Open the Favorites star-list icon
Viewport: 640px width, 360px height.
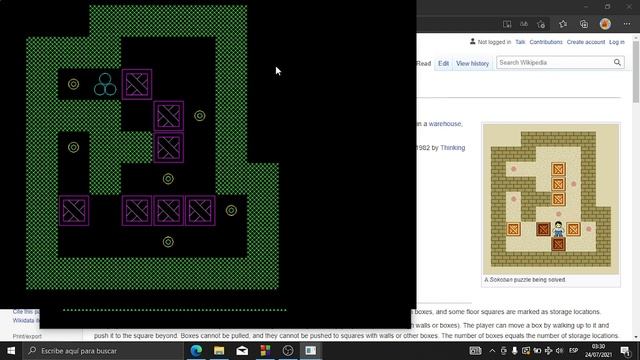click(x=563, y=24)
